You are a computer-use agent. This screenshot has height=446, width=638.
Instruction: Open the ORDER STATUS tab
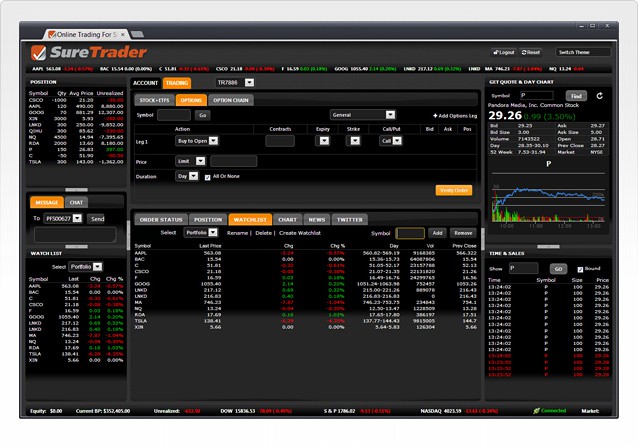[161, 219]
